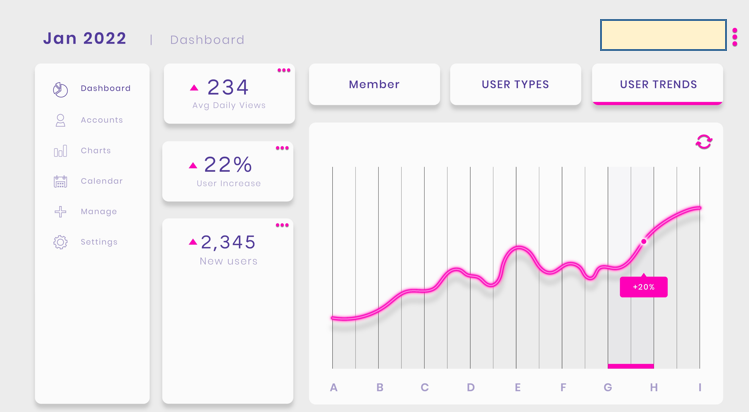This screenshot has height=412, width=749.
Task: Click the Manage plus icon
Action: click(60, 212)
